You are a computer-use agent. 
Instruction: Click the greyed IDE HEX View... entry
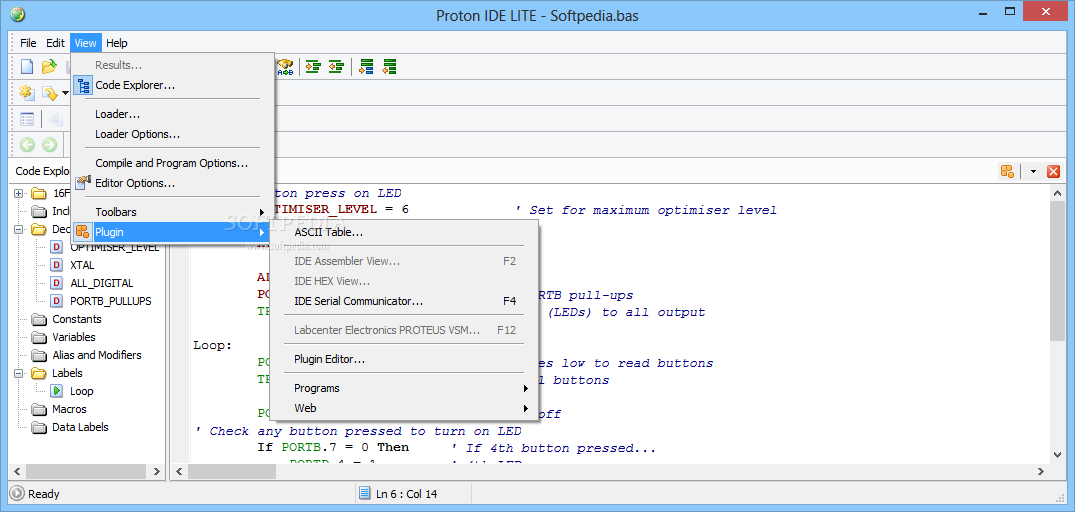(x=404, y=281)
